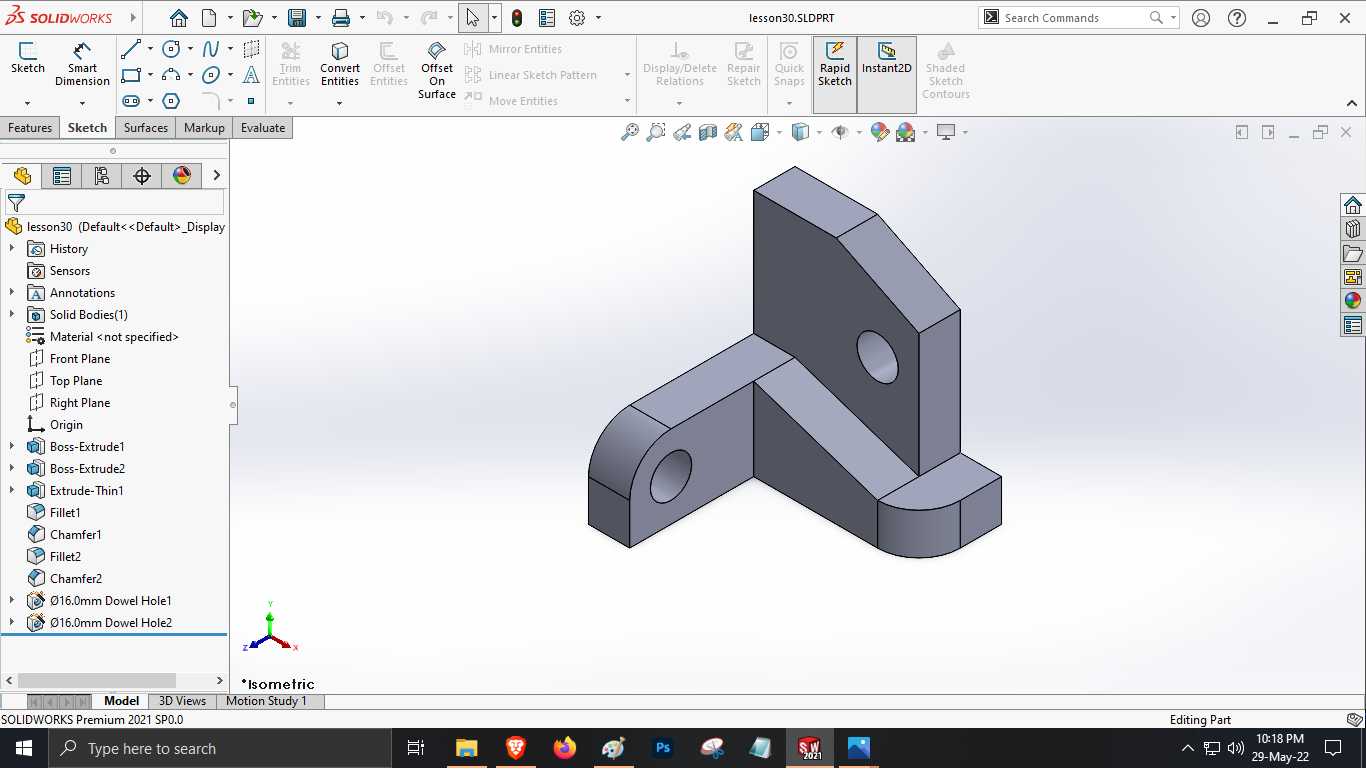The height and width of the screenshot is (780, 1366).
Task: Toggle the feature tree filter
Action: 16,203
